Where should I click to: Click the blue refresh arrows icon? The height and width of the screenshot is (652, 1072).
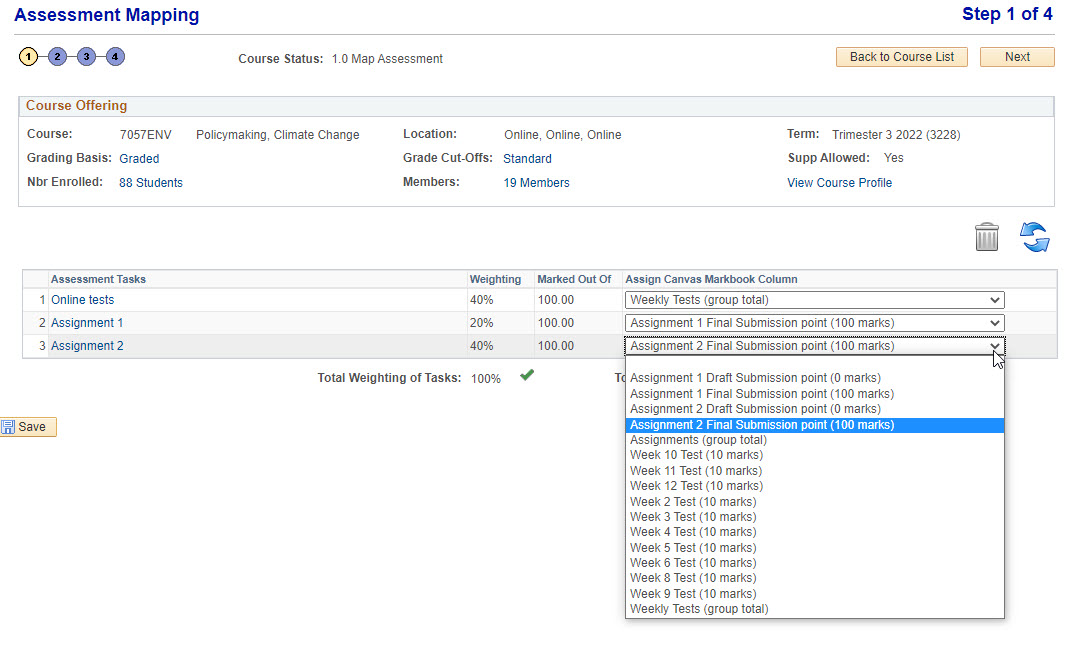[1034, 237]
